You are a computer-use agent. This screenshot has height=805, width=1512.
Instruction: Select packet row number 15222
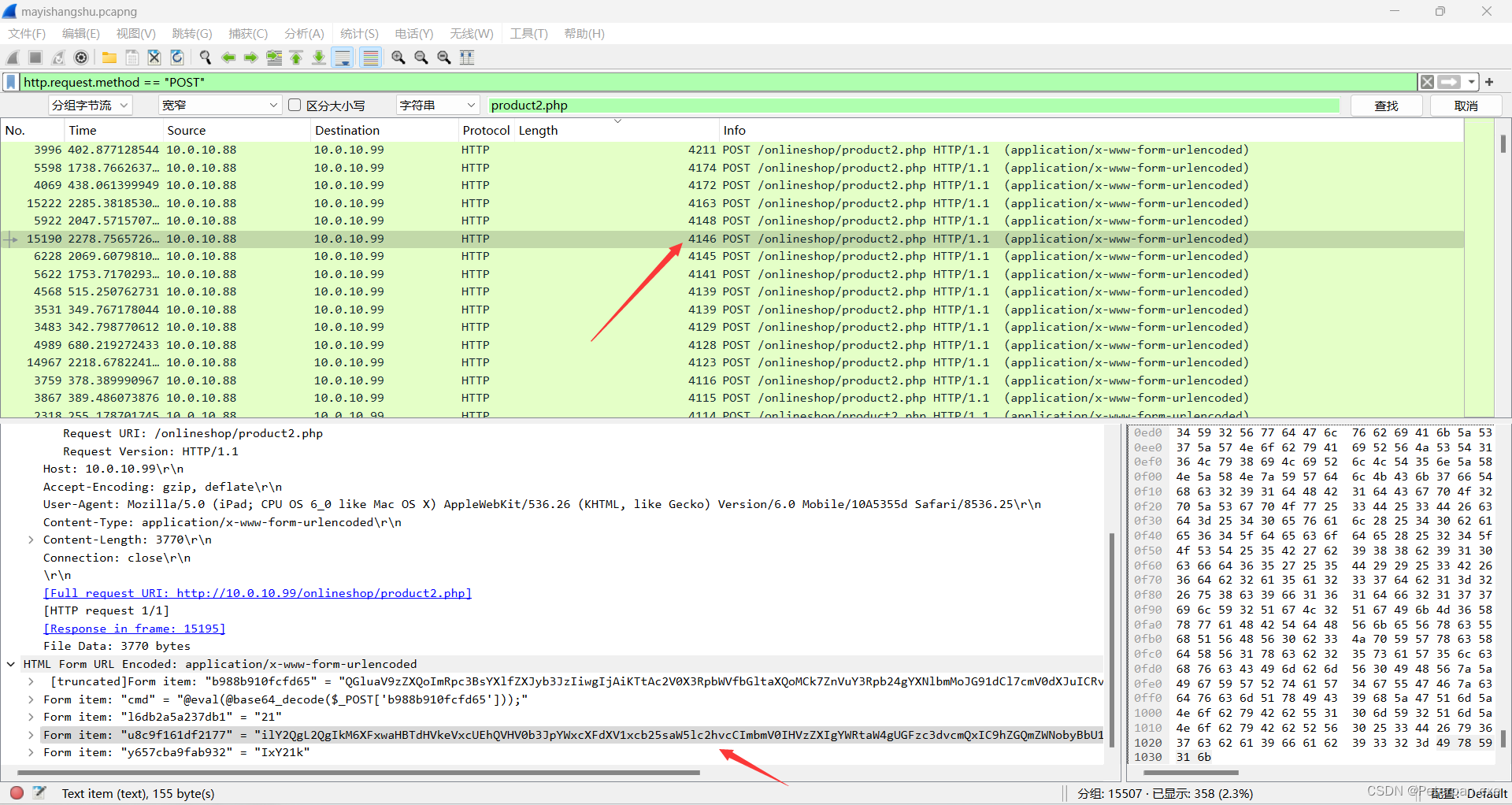pos(732,203)
